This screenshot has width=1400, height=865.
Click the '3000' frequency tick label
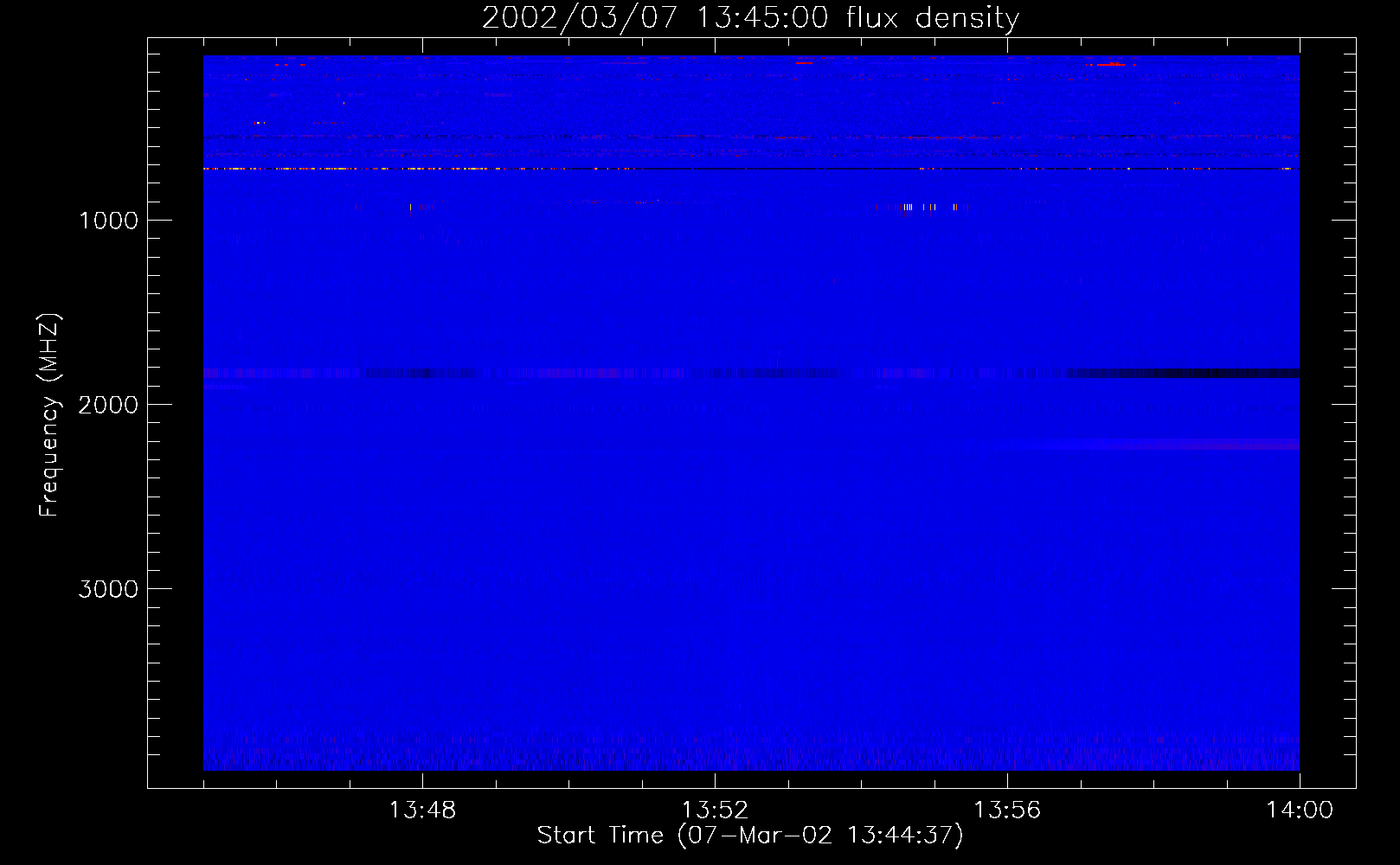(x=108, y=589)
